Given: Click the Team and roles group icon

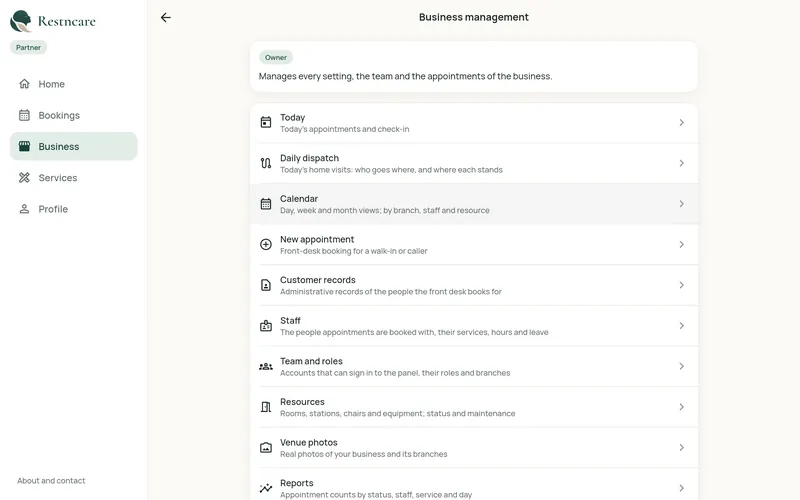Looking at the screenshot, I should point(266,366).
